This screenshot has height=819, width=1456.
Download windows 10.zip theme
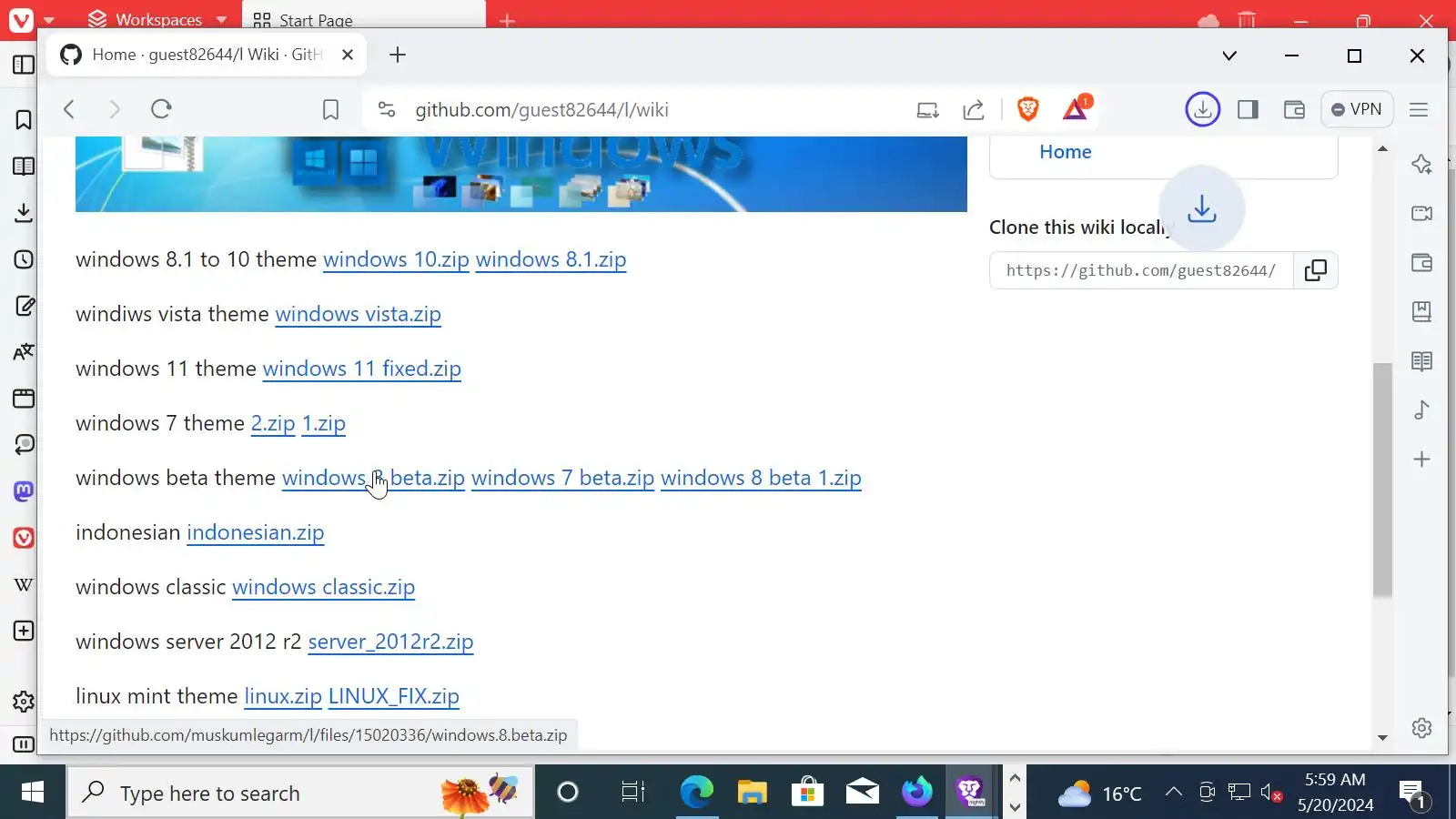(396, 259)
